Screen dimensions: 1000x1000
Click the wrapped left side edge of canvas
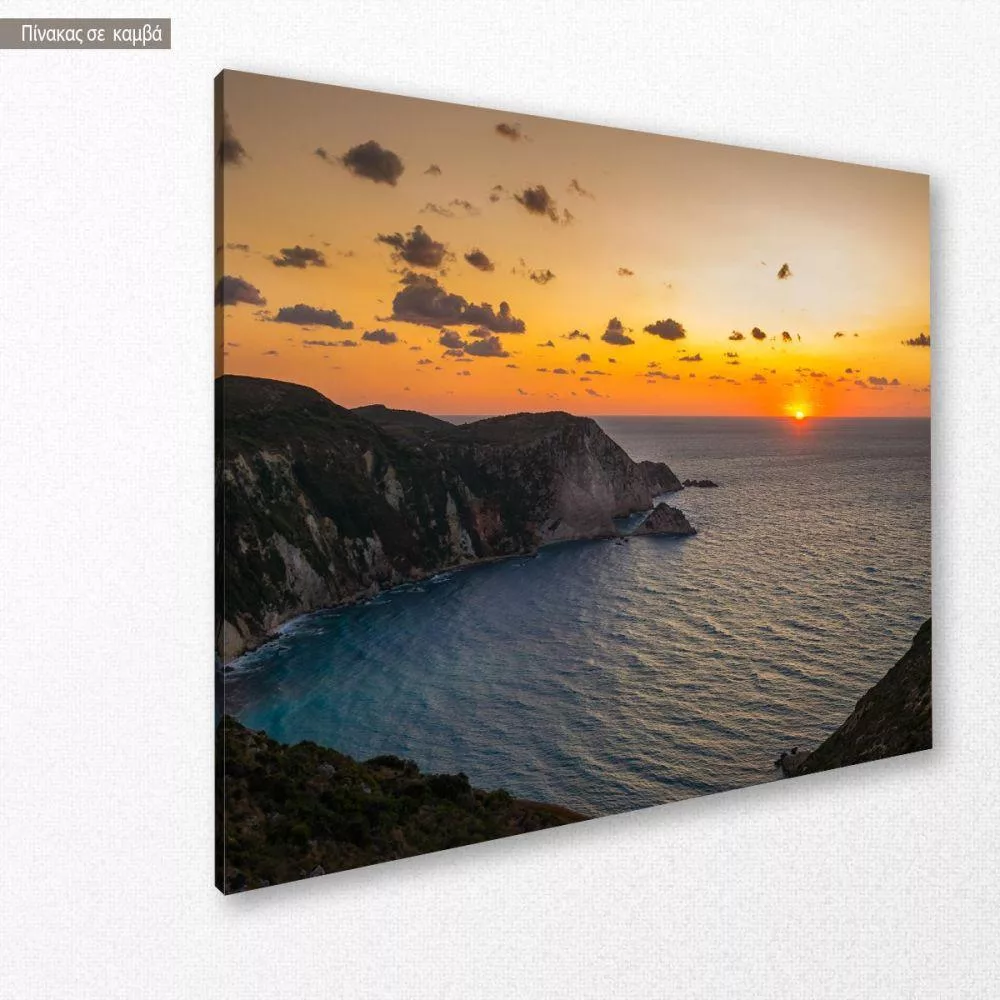[x=218, y=500]
